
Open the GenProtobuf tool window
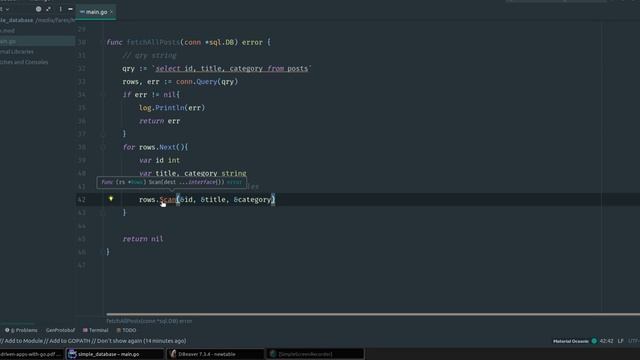(x=60, y=330)
